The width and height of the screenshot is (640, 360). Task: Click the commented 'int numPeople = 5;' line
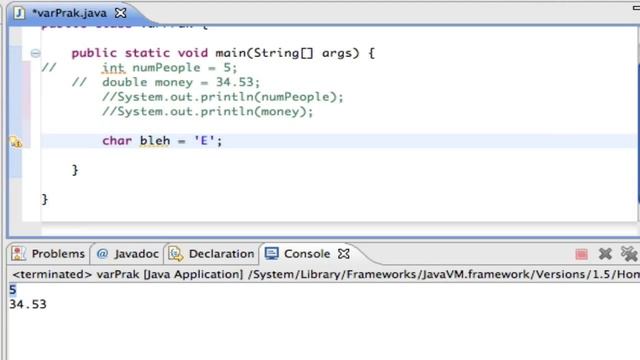[169, 68]
